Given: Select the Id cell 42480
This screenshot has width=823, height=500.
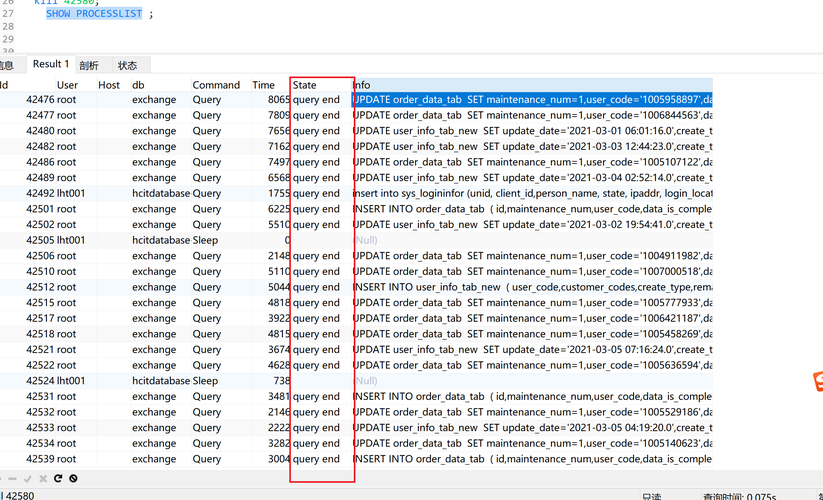Looking at the screenshot, I should tap(40, 131).
